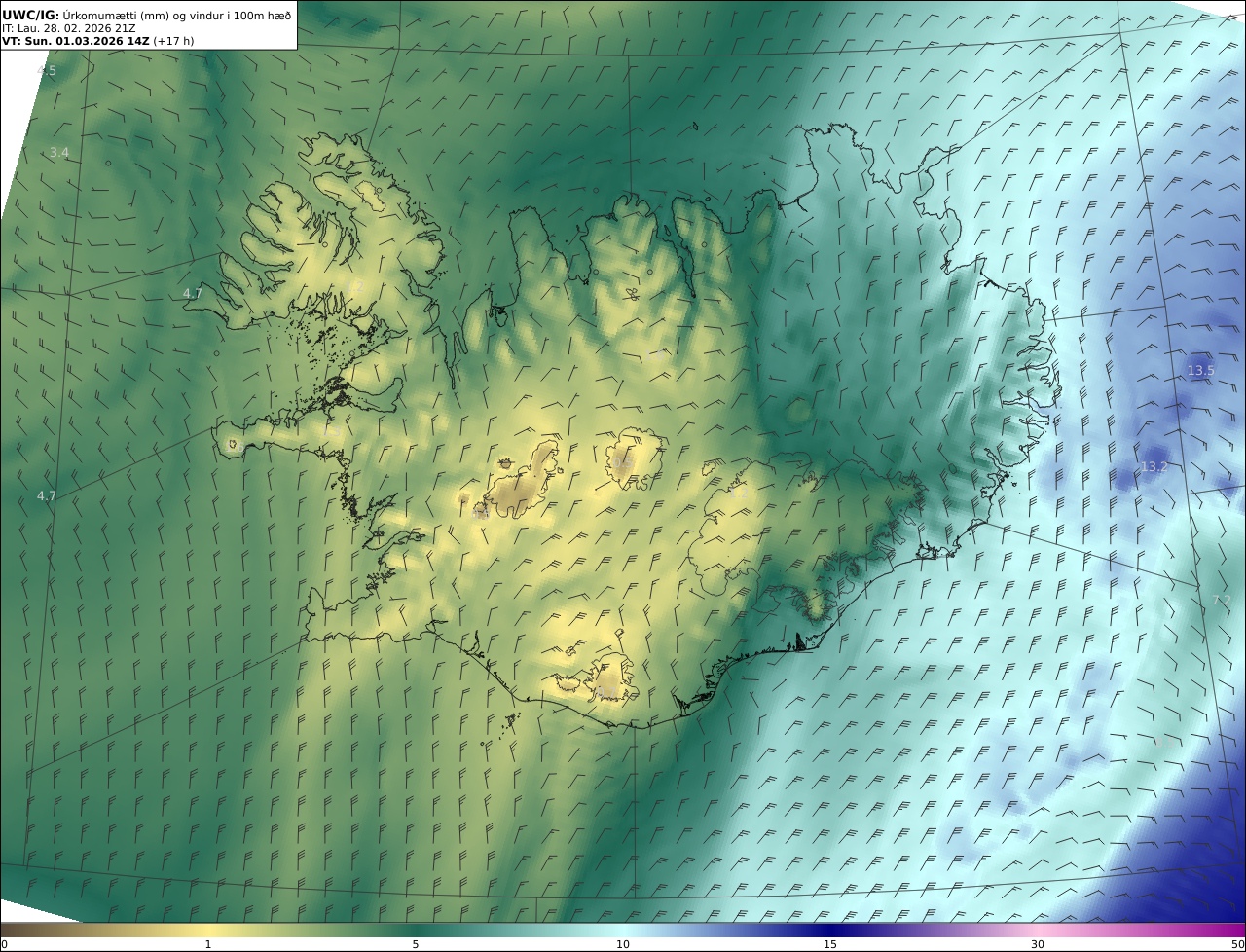Click the '7.2' value label on the map
This screenshot has height=952, width=1246.
(x=1222, y=600)
